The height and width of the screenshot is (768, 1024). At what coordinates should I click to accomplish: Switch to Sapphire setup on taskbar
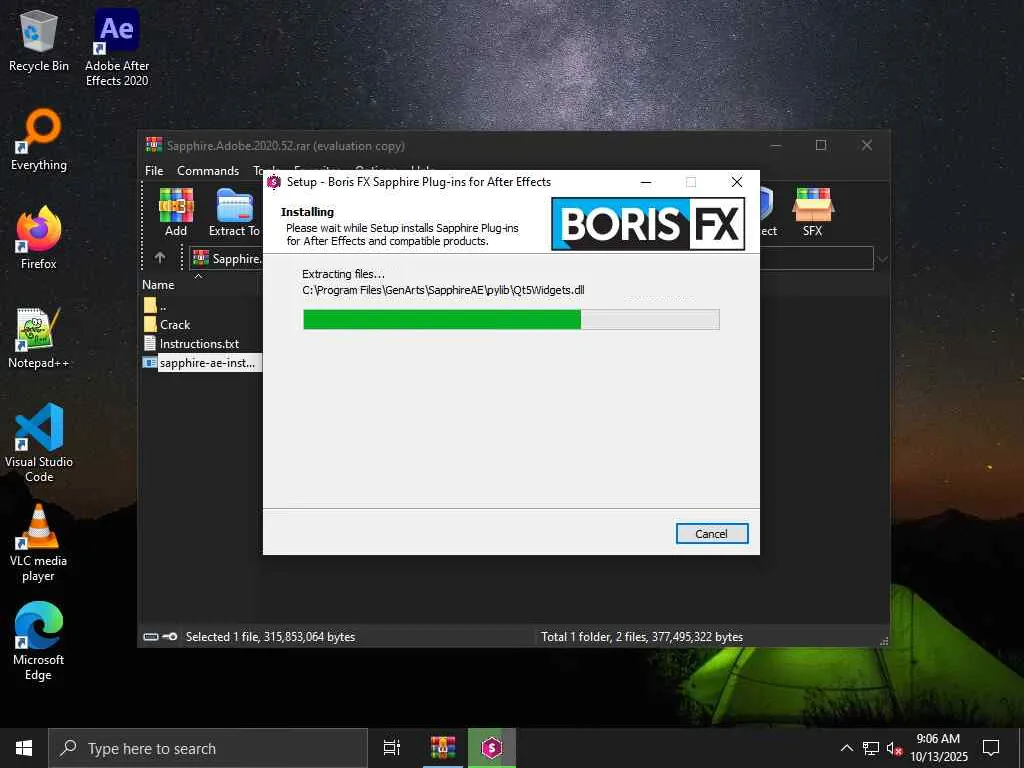(x=492, y=748)
